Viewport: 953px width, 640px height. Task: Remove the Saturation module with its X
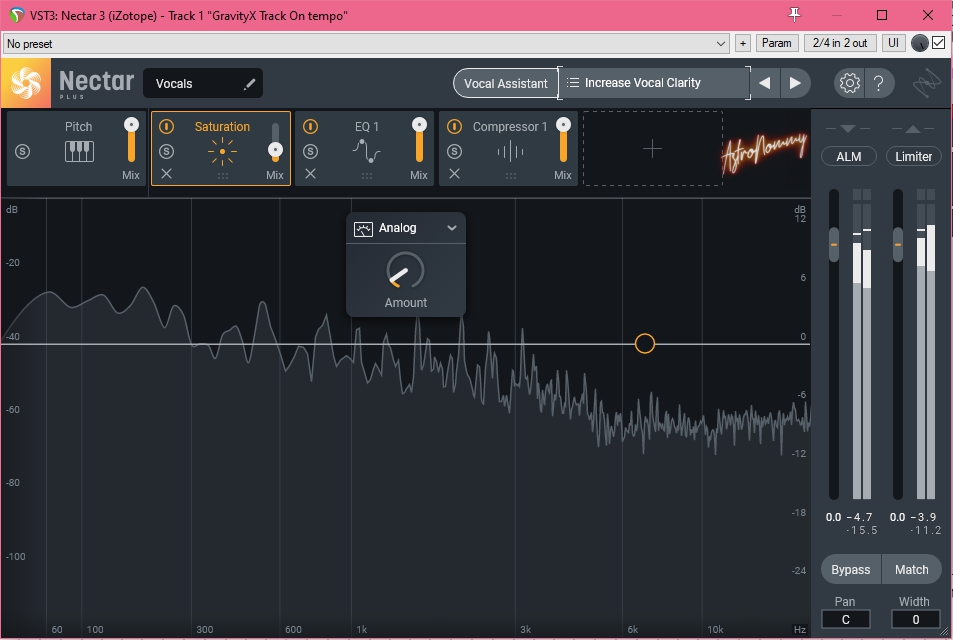[166, 174]
